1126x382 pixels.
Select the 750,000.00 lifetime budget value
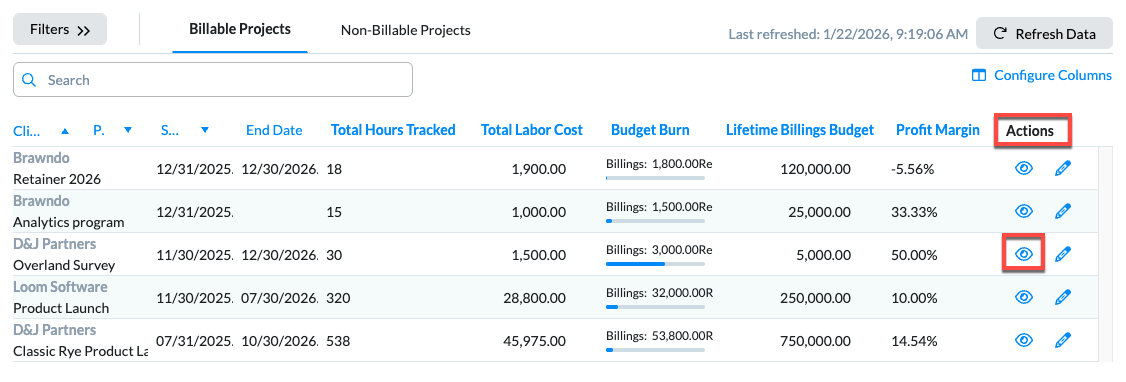pyautogui.click(x=816, y=340)
